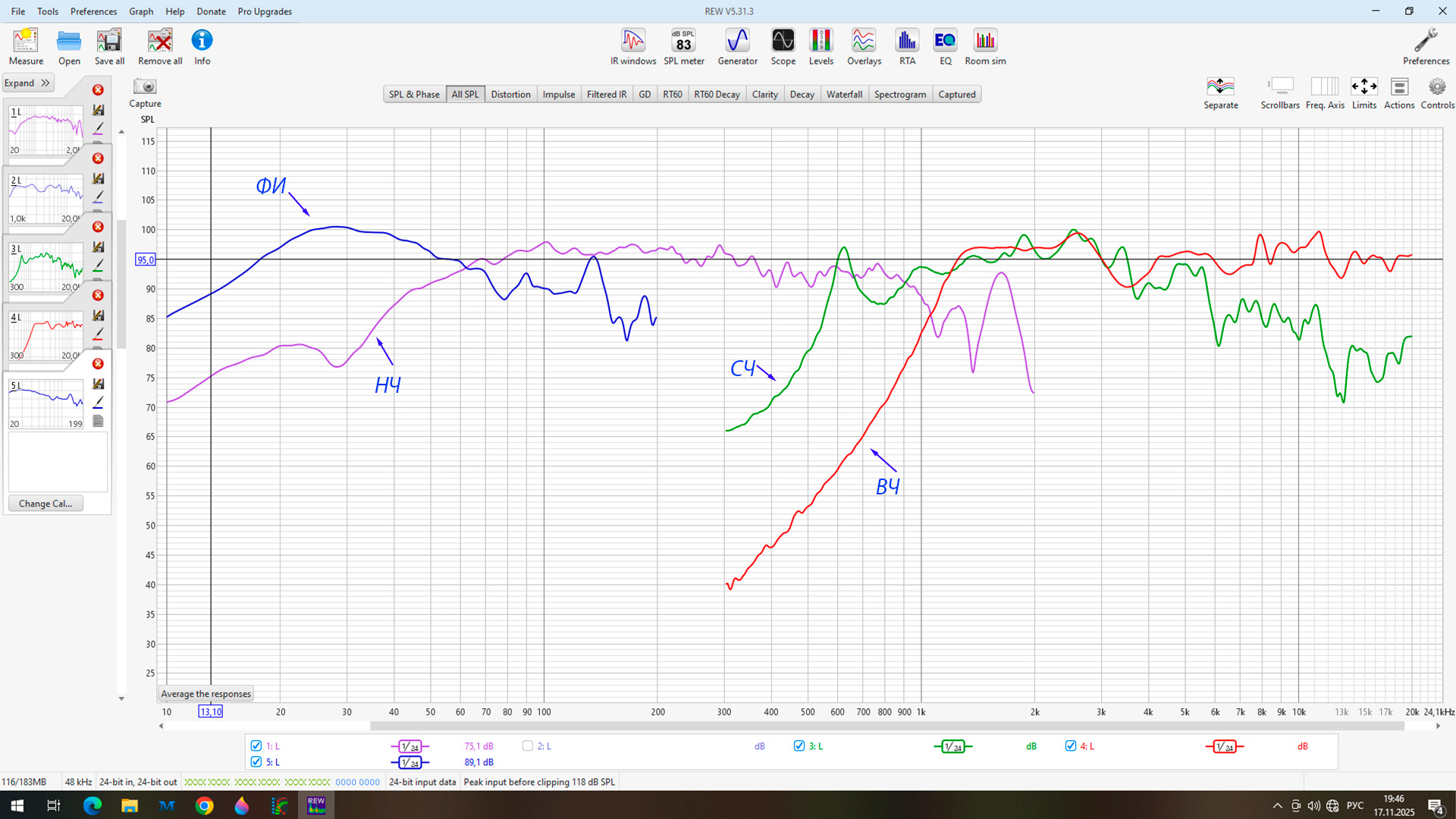The height and width of the screenshot is (819, 1456).
Task: Toggle the 4: L trace checkbox
Action: (x=1071, y=746)
